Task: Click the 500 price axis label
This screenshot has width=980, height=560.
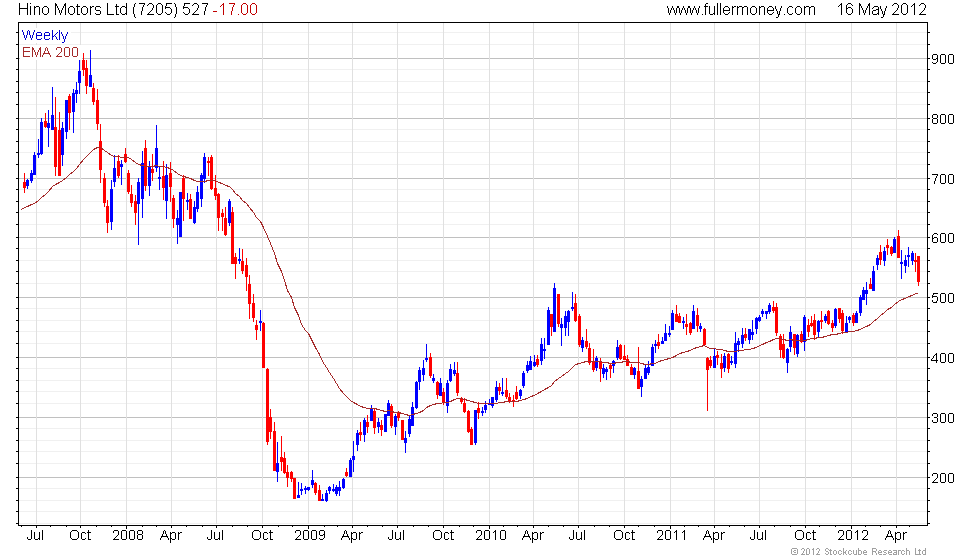Action: pos(943,299)
